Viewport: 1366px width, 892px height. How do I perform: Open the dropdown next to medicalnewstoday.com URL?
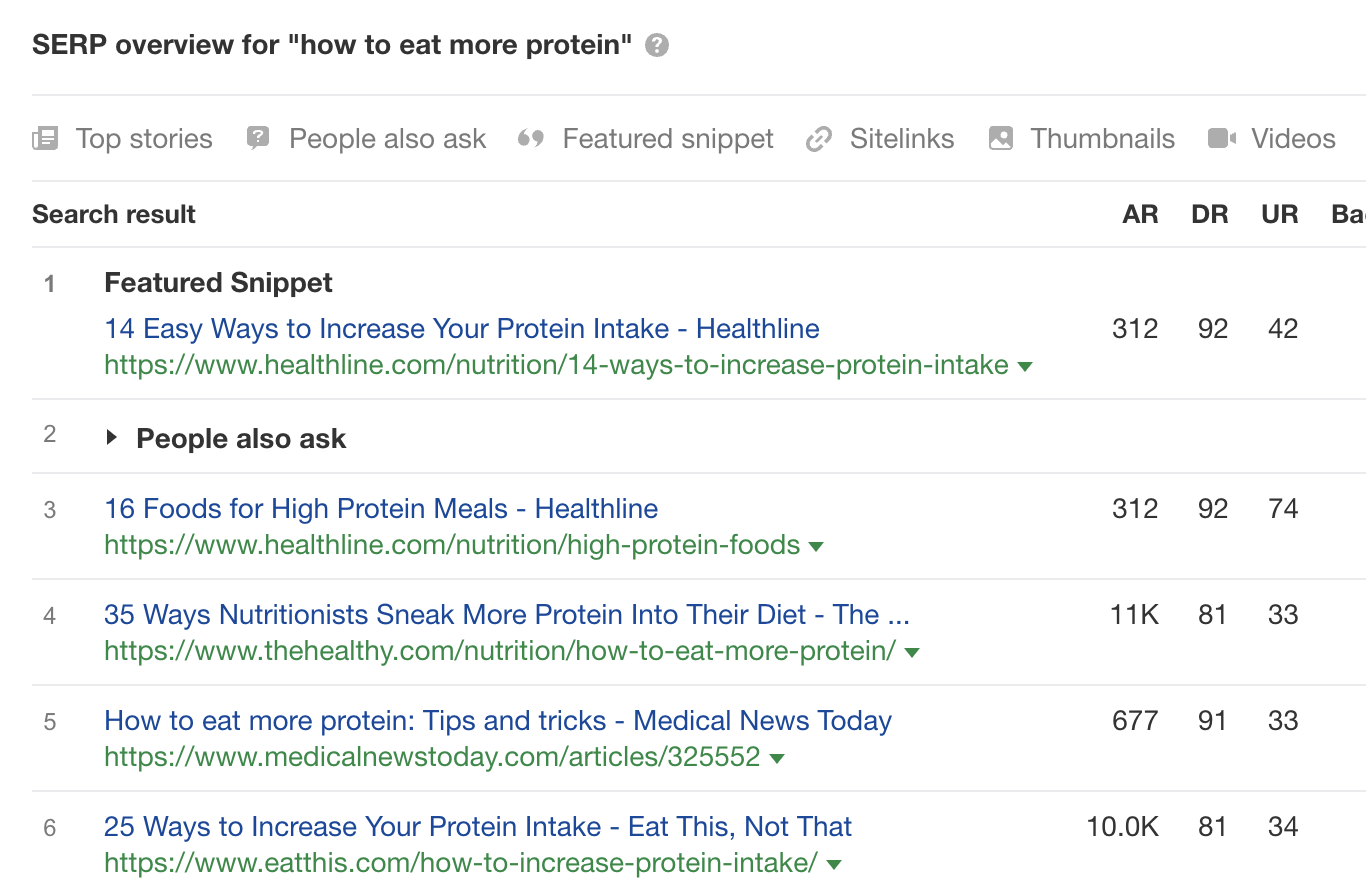coord(778,758)
